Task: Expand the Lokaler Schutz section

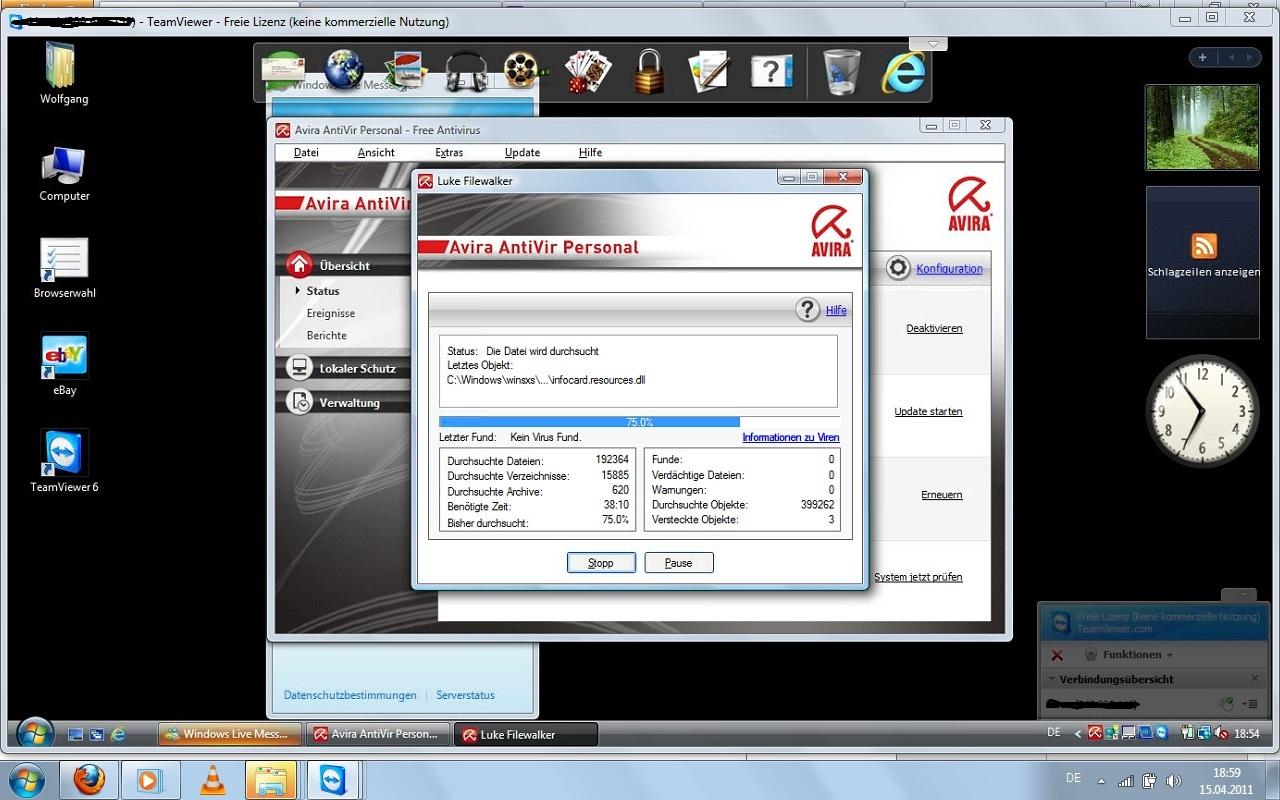Action: pos(346,368)
